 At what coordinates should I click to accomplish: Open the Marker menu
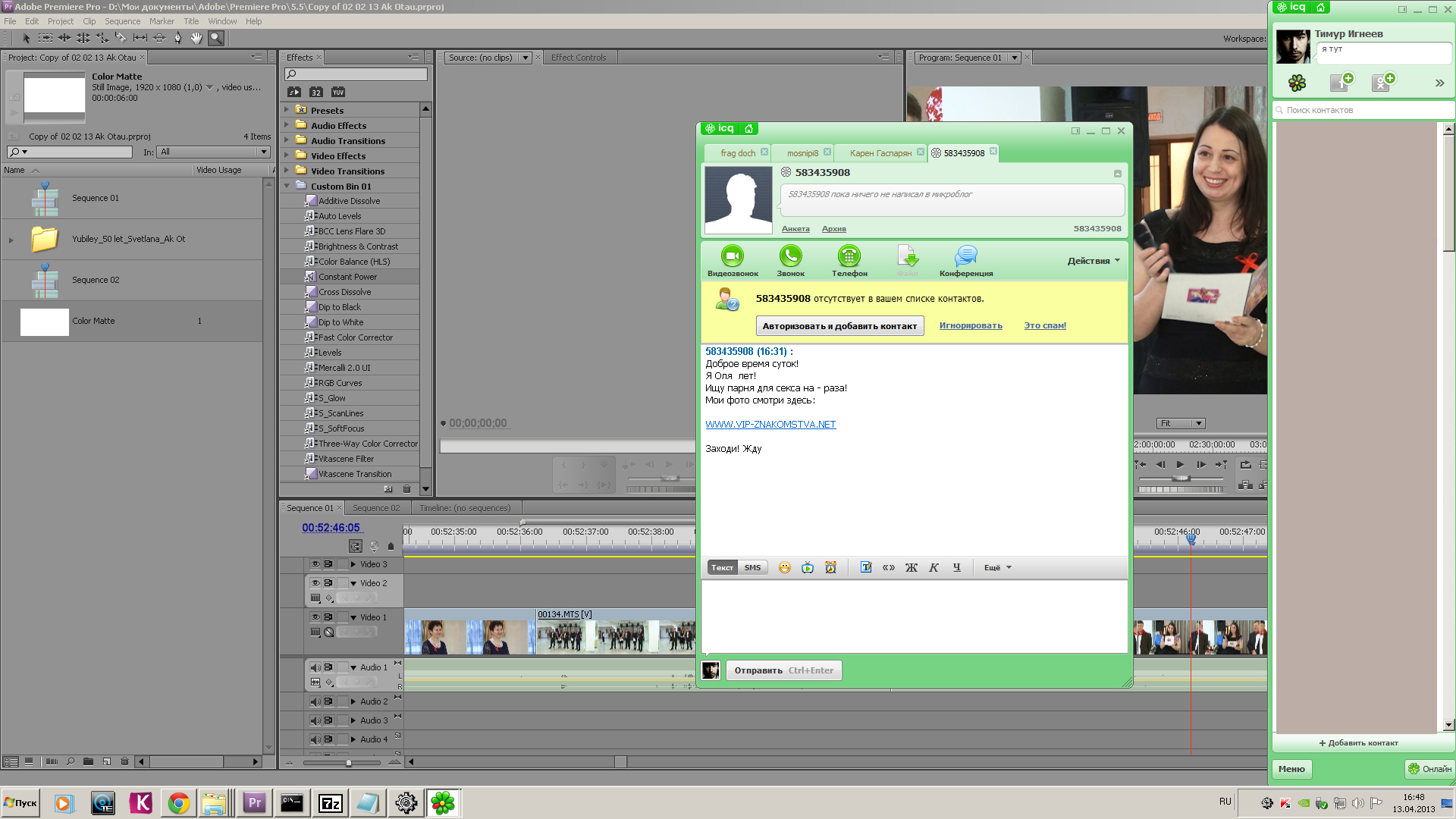point(162,21)
